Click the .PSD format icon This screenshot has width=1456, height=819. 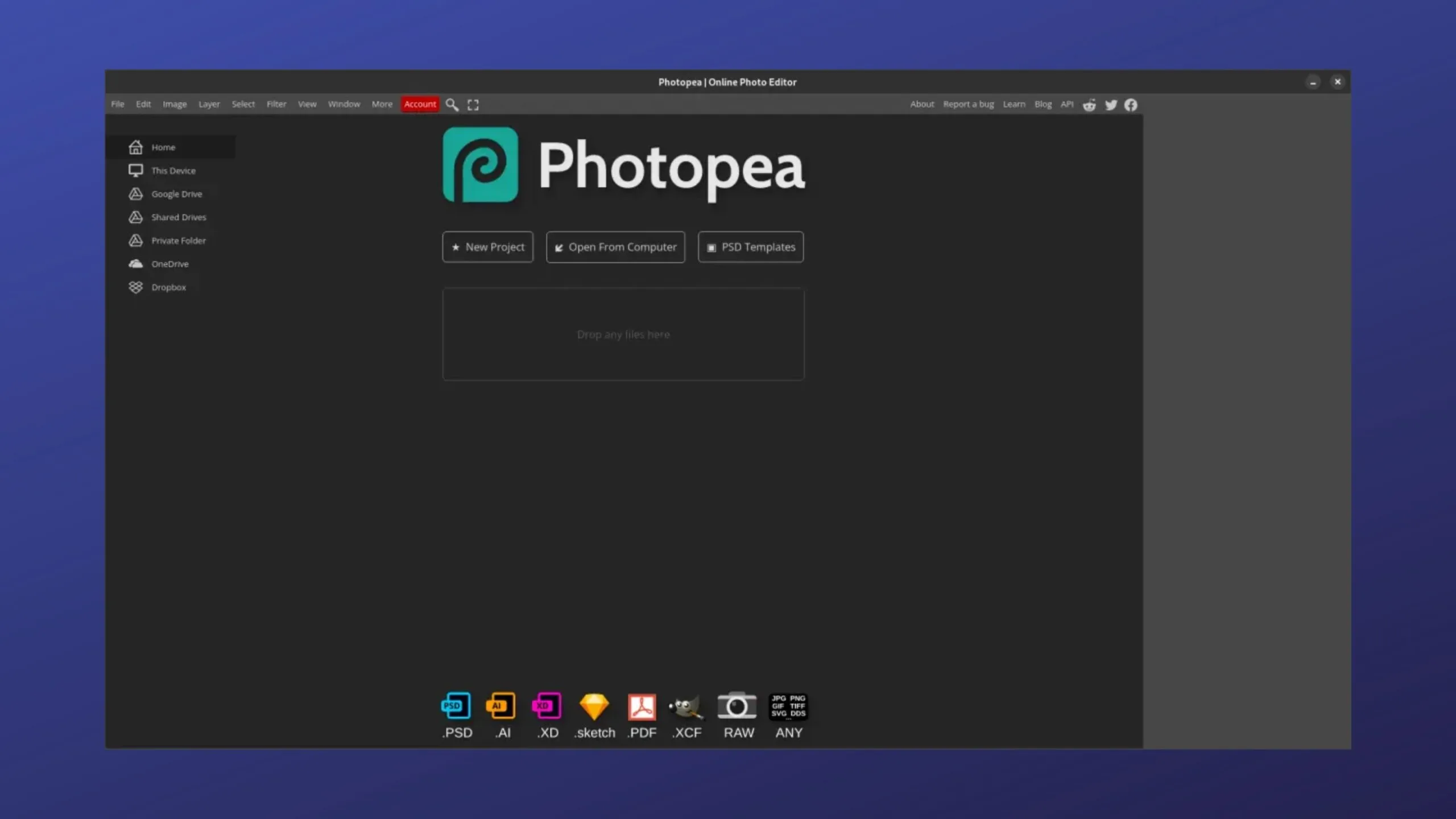(456, 706)
